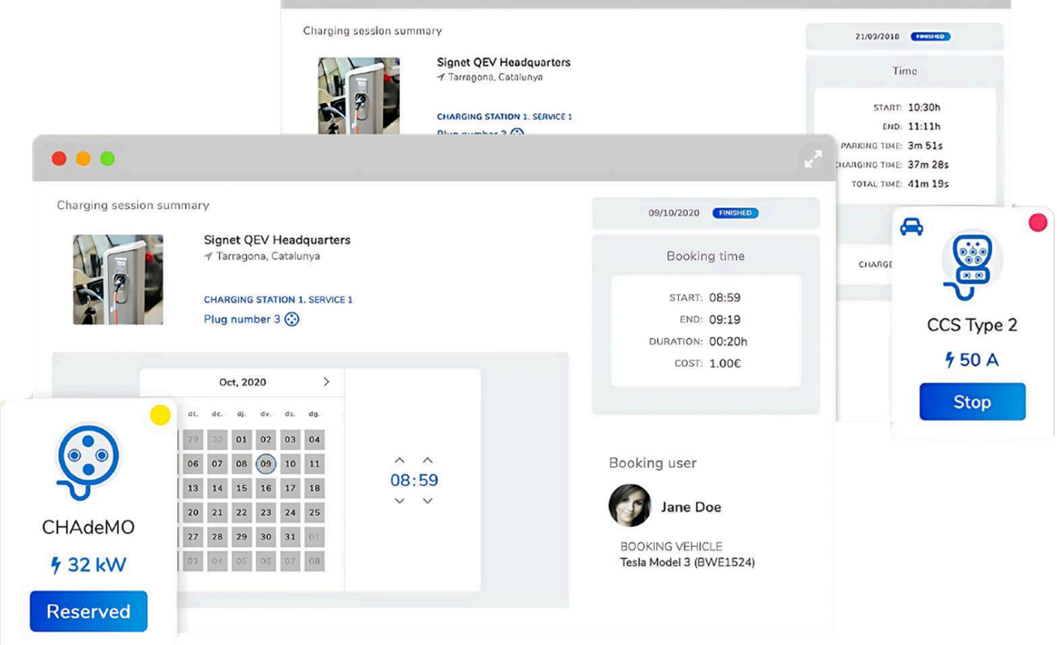Click the car icon on CCS card

[911, 227]
